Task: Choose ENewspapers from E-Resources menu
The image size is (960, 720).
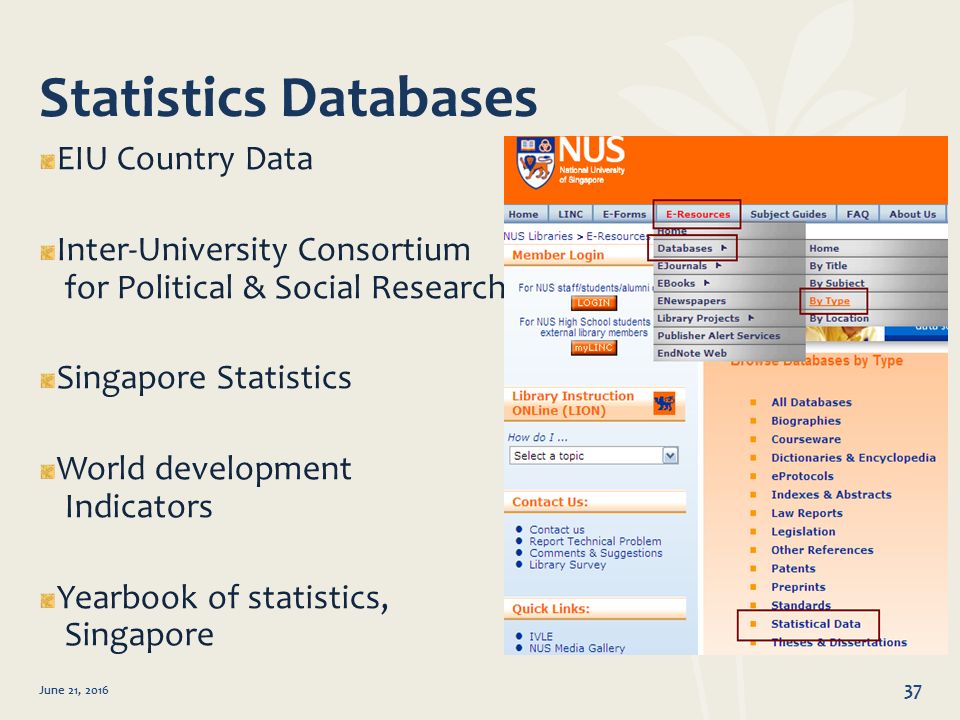Action: coord(729,301)
